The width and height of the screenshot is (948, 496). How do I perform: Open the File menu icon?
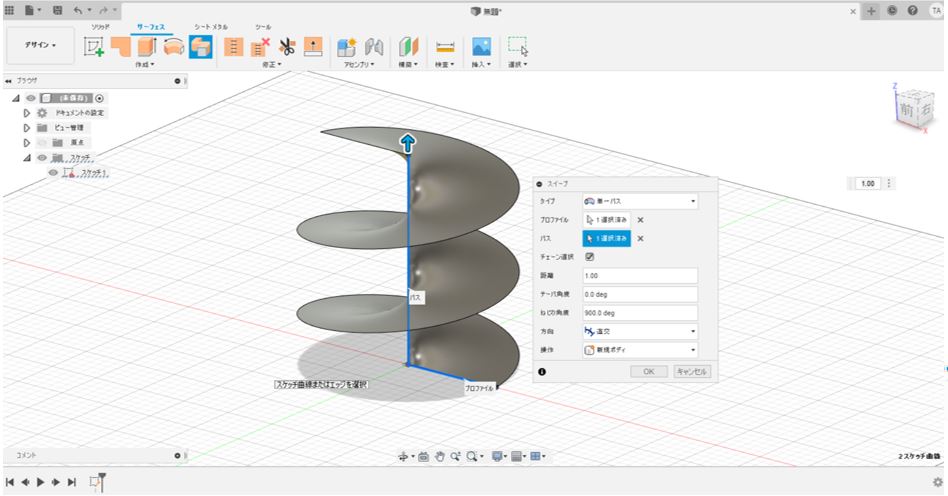point(30,11)
